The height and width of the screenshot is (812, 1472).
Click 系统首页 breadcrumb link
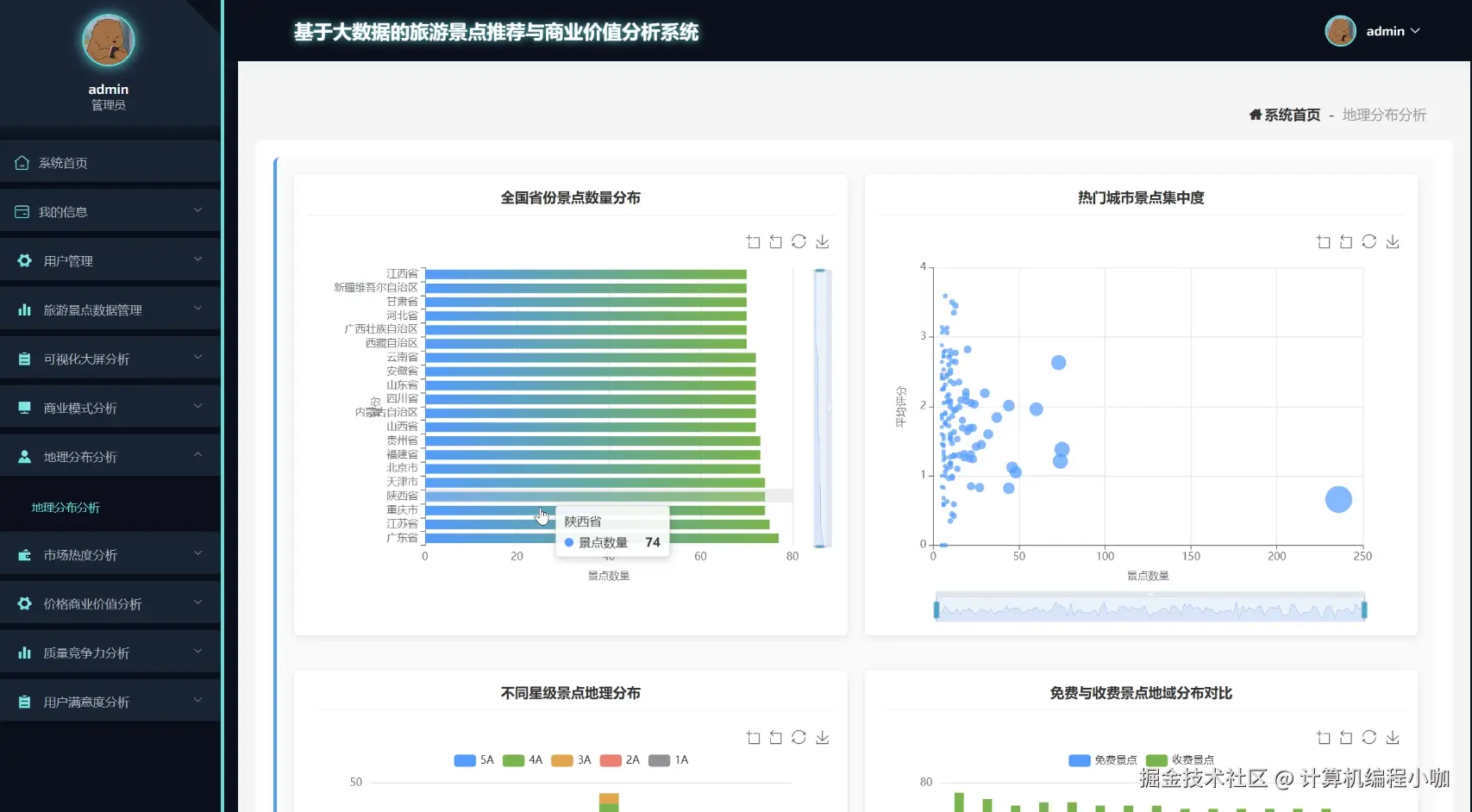click(x=1292, y=115)
